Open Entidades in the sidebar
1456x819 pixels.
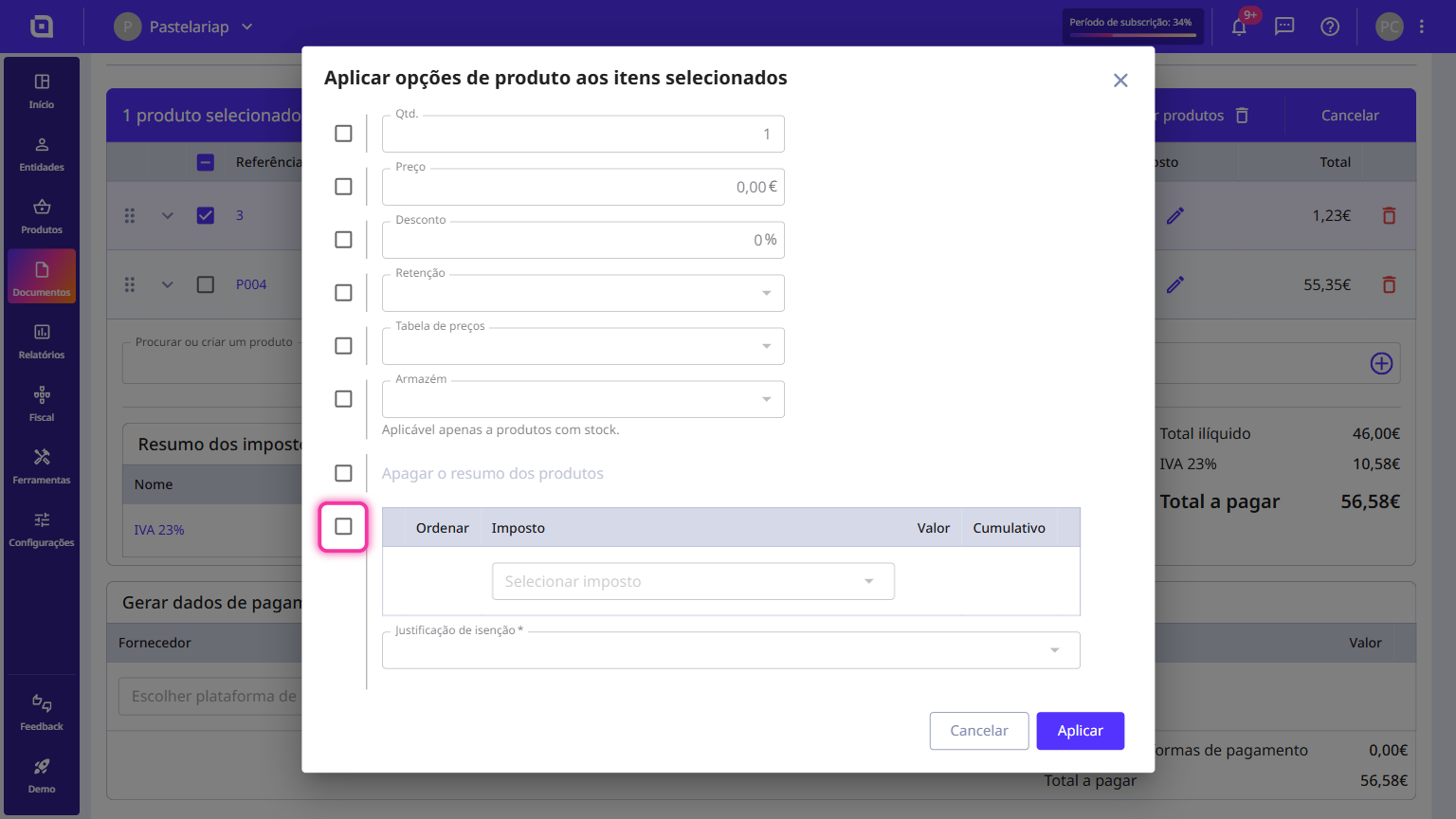pyautogui.click(x=42, y=154)
